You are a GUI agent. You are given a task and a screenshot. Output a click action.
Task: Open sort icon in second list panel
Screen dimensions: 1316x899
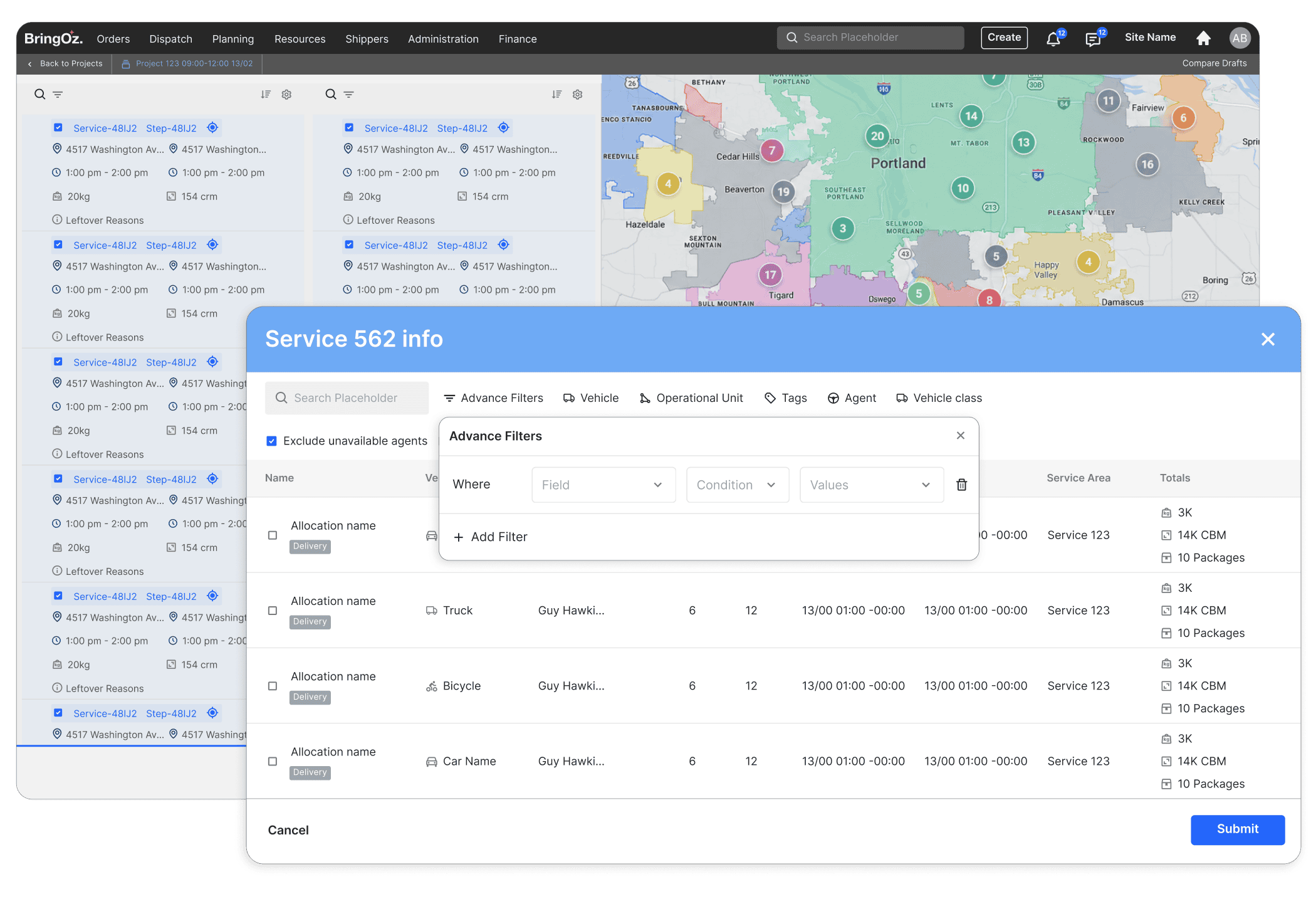coord(556,94)
